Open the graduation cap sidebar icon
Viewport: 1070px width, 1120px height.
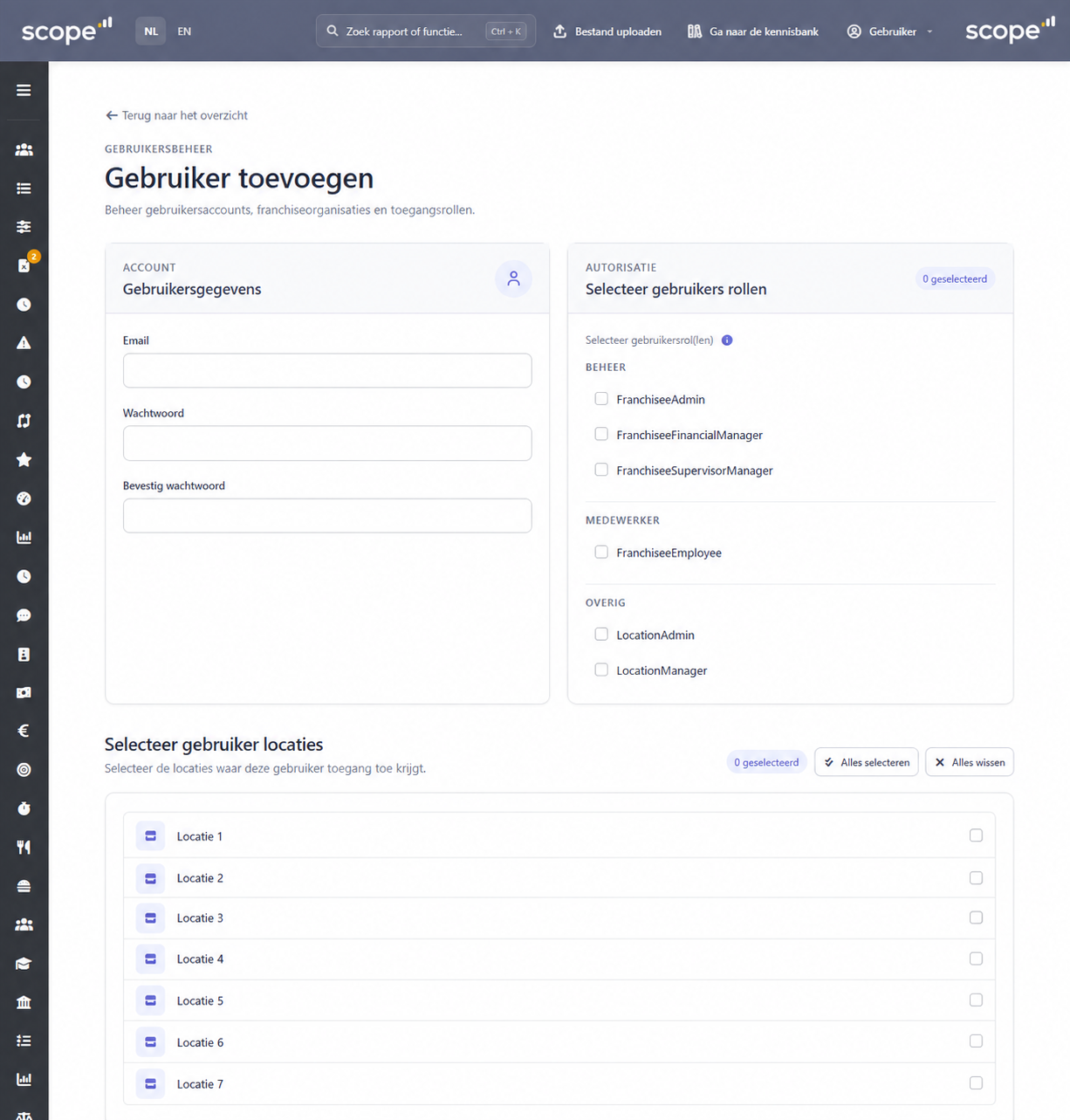point(24,964)
